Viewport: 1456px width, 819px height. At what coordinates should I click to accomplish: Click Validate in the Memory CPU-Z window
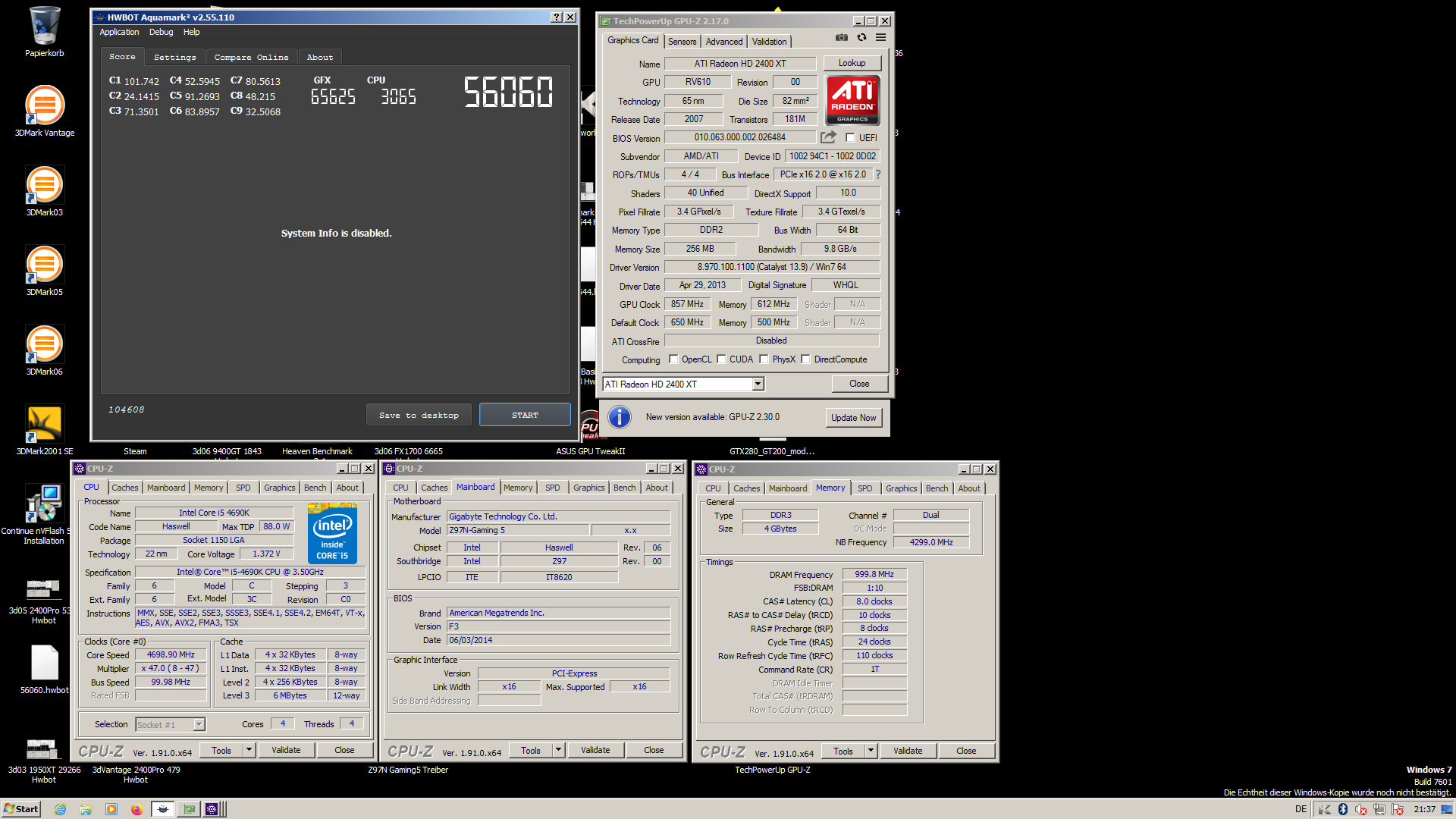click(908, 751)
